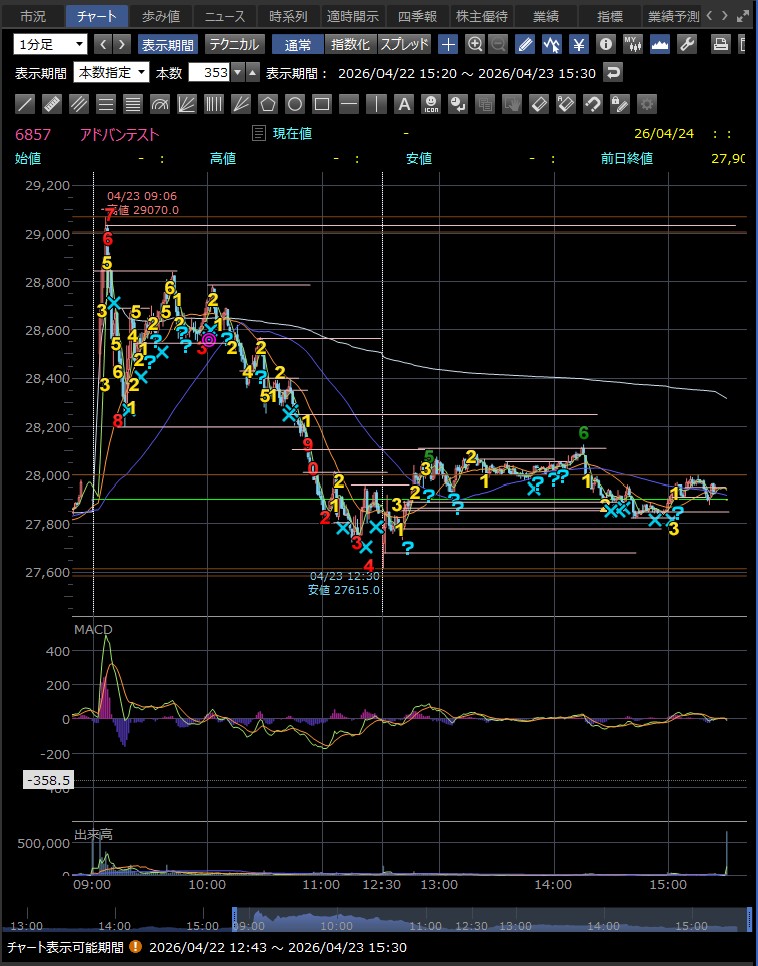Click the print chart icon
The image size is (758, 966).
(x=720, y=44)
